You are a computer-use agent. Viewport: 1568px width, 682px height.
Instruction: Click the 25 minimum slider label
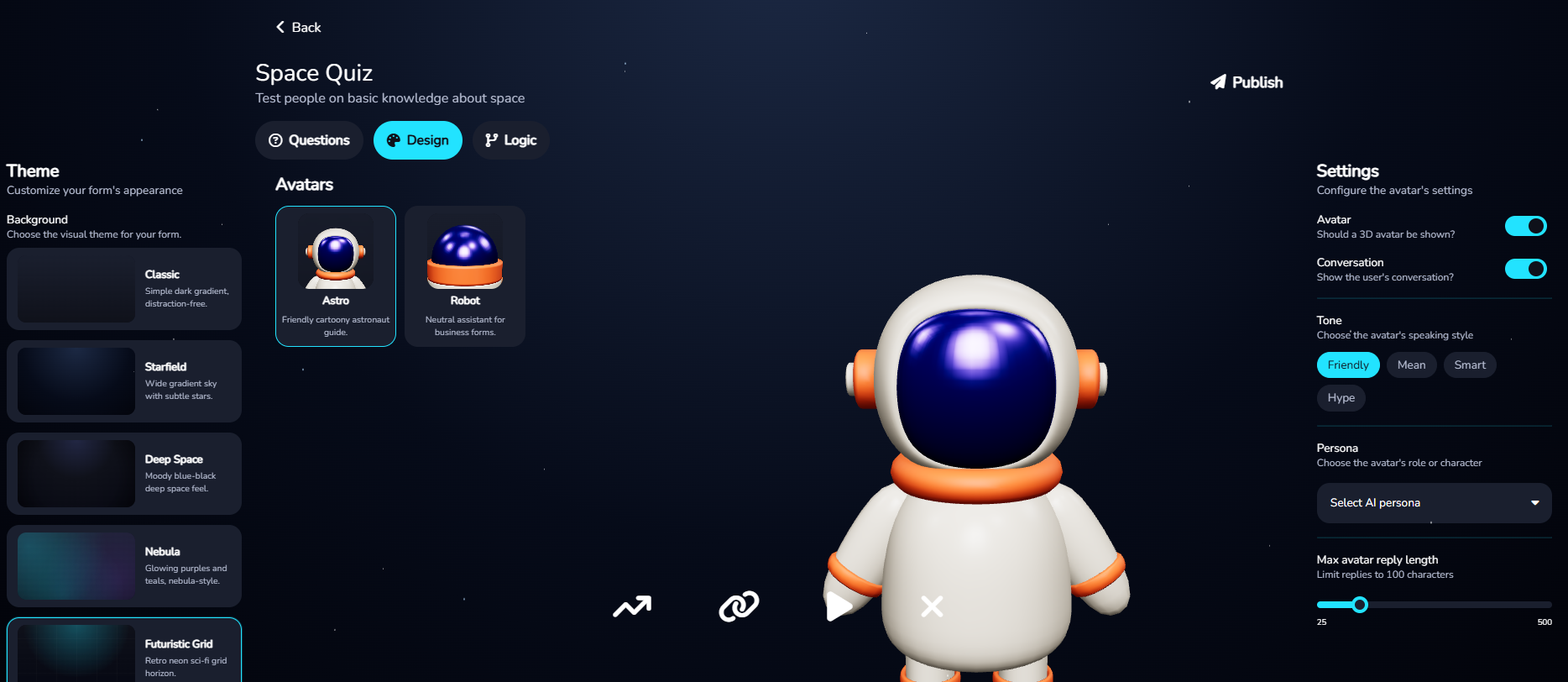pos(1322,622)
